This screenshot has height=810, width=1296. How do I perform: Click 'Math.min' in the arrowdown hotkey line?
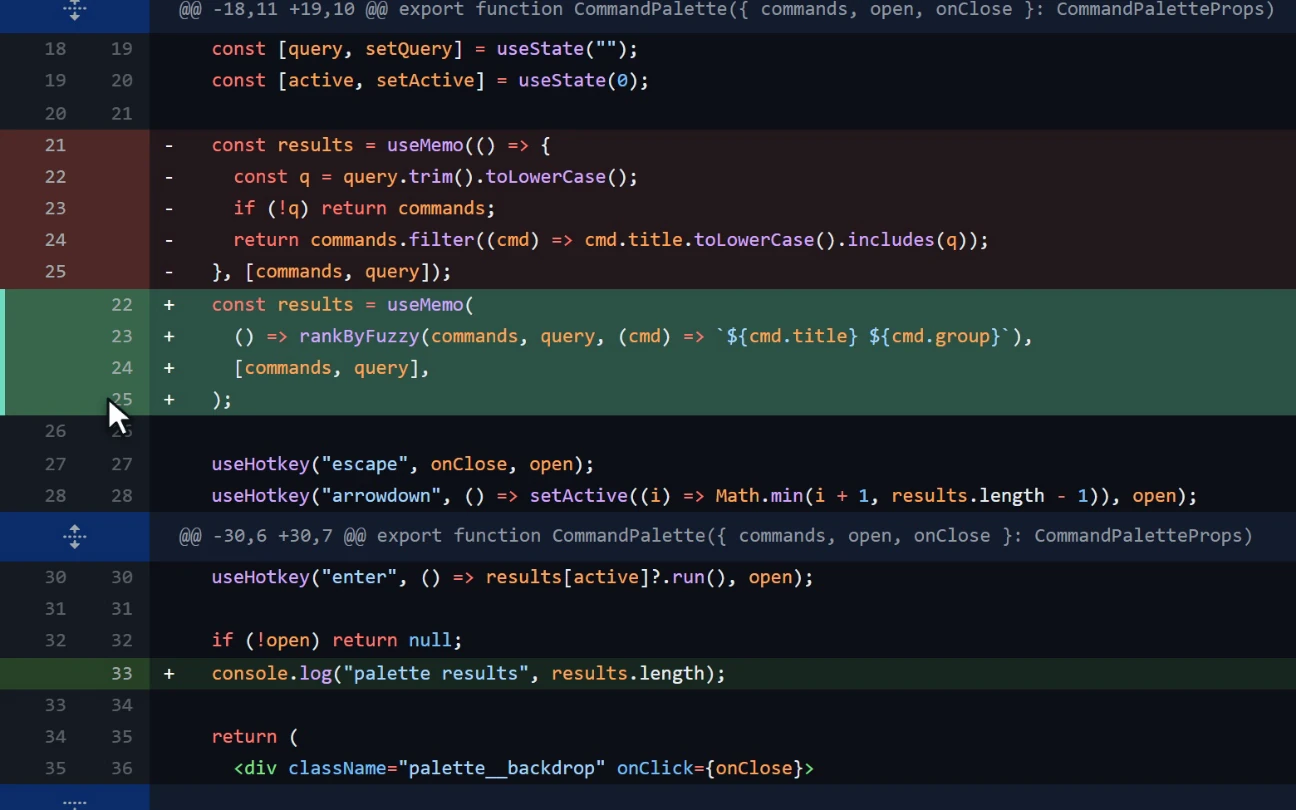[759, 496]
